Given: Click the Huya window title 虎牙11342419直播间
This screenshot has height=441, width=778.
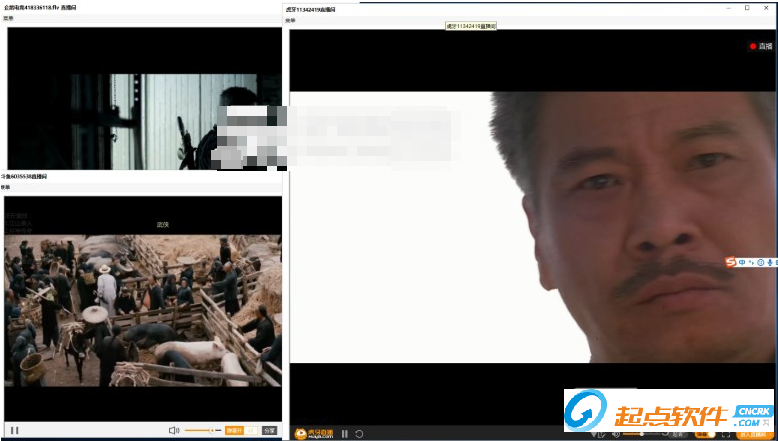Looking at the screenshot, I should [311, 9].
